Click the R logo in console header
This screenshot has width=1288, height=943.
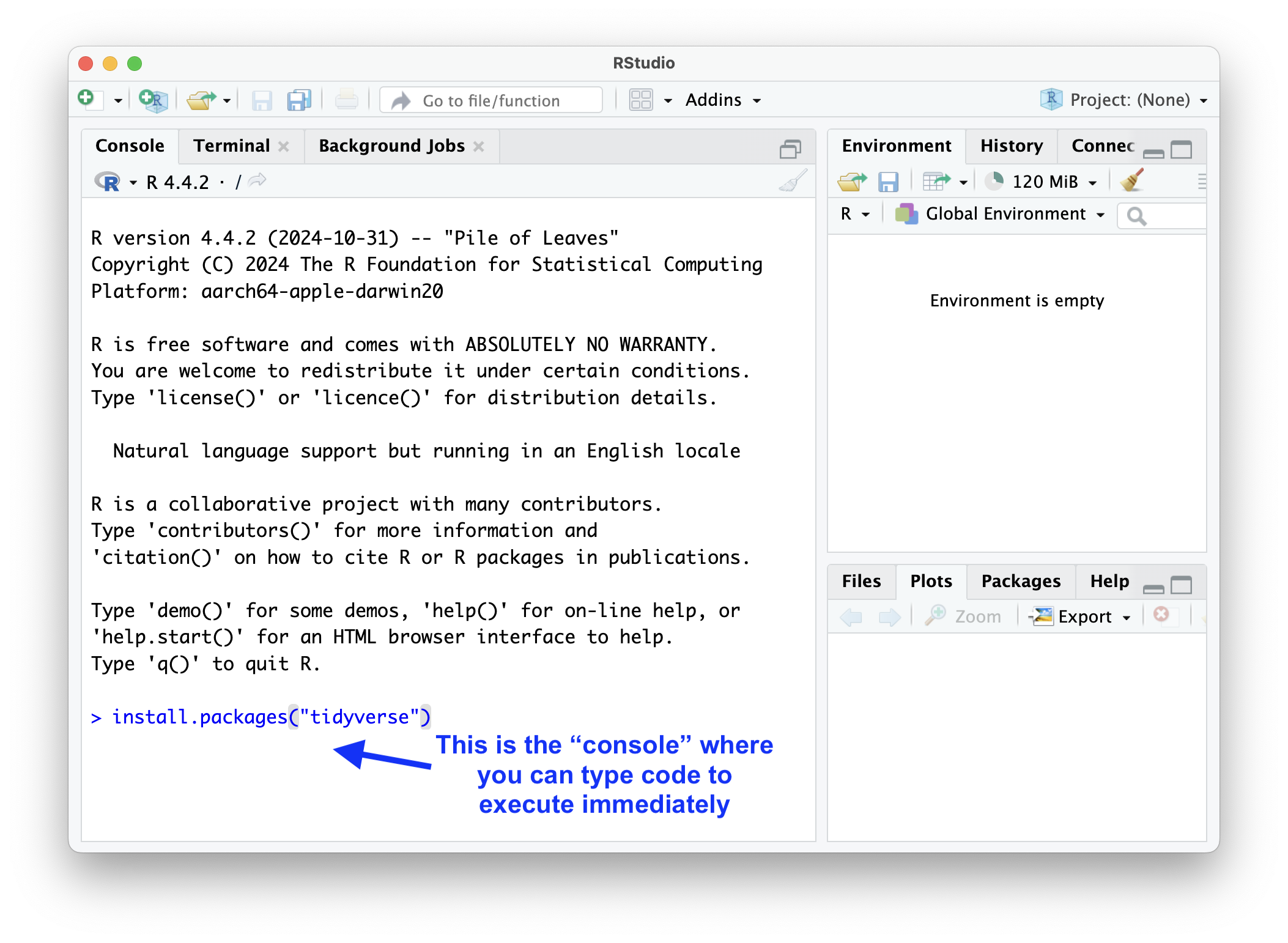click(108, 182)
